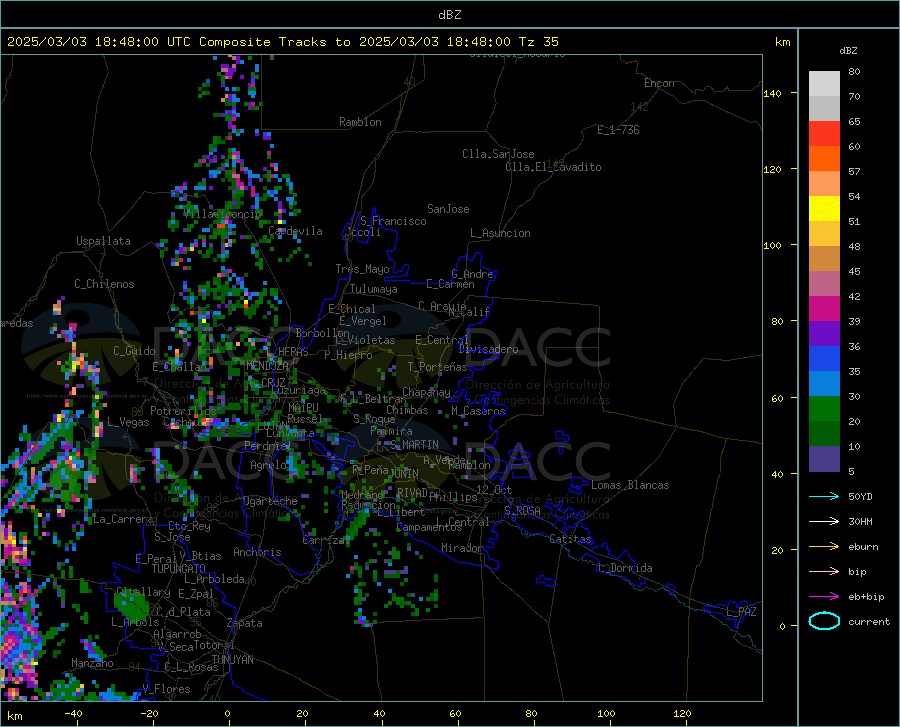Click the green 20 dBZ color swatch
The height and width of the screenshot is (727, 900).
point(824,409)
